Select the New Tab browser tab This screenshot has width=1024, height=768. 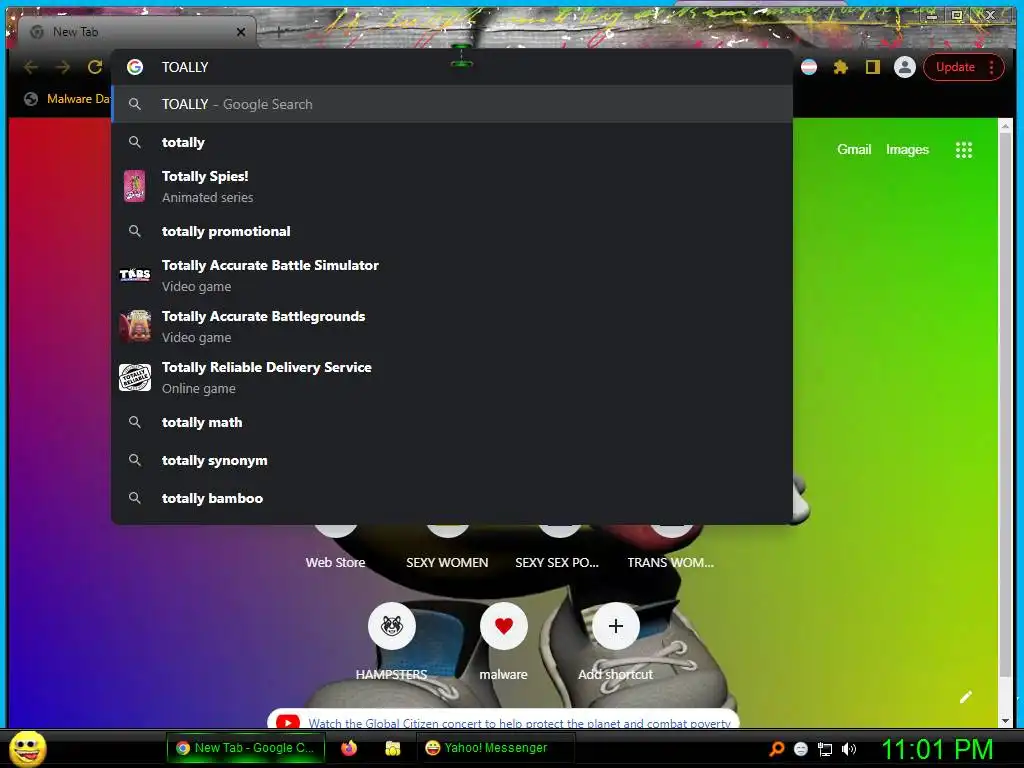click(x=136, y=31)
